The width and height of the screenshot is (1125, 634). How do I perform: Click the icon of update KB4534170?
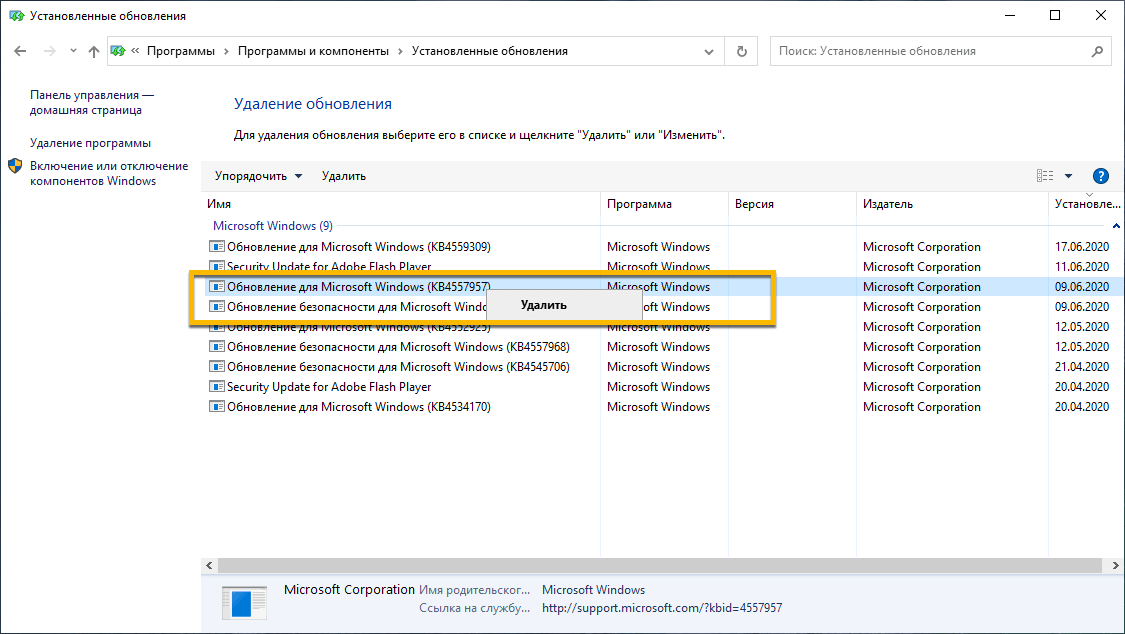216,407
